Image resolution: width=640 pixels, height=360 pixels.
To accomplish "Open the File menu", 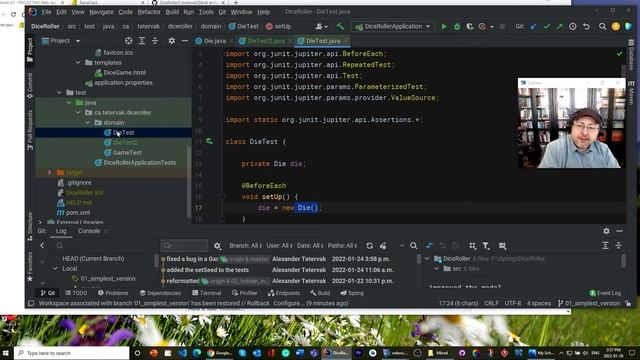I will pos(47,12).
